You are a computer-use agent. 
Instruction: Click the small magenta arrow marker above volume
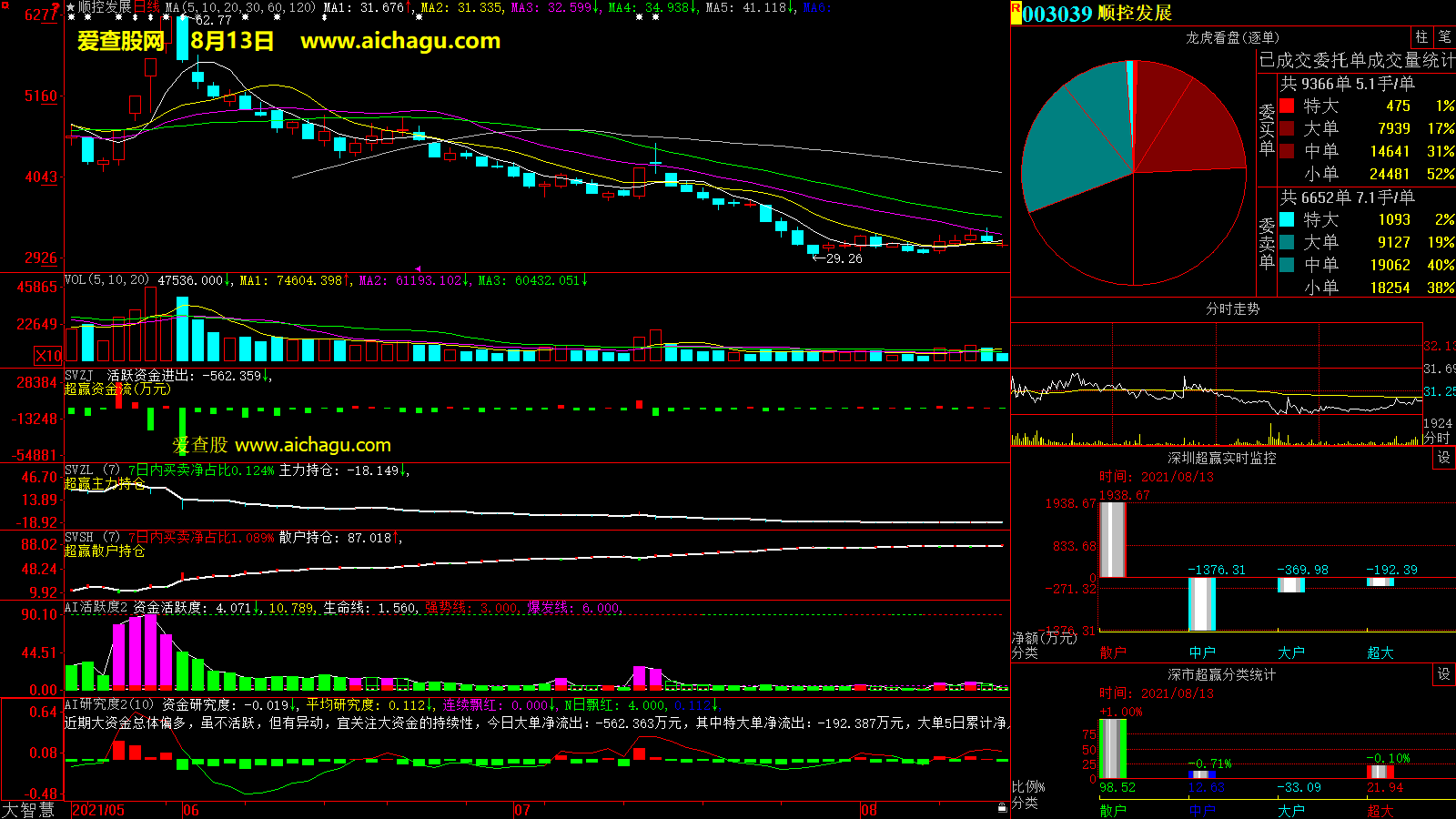[418, 268]
